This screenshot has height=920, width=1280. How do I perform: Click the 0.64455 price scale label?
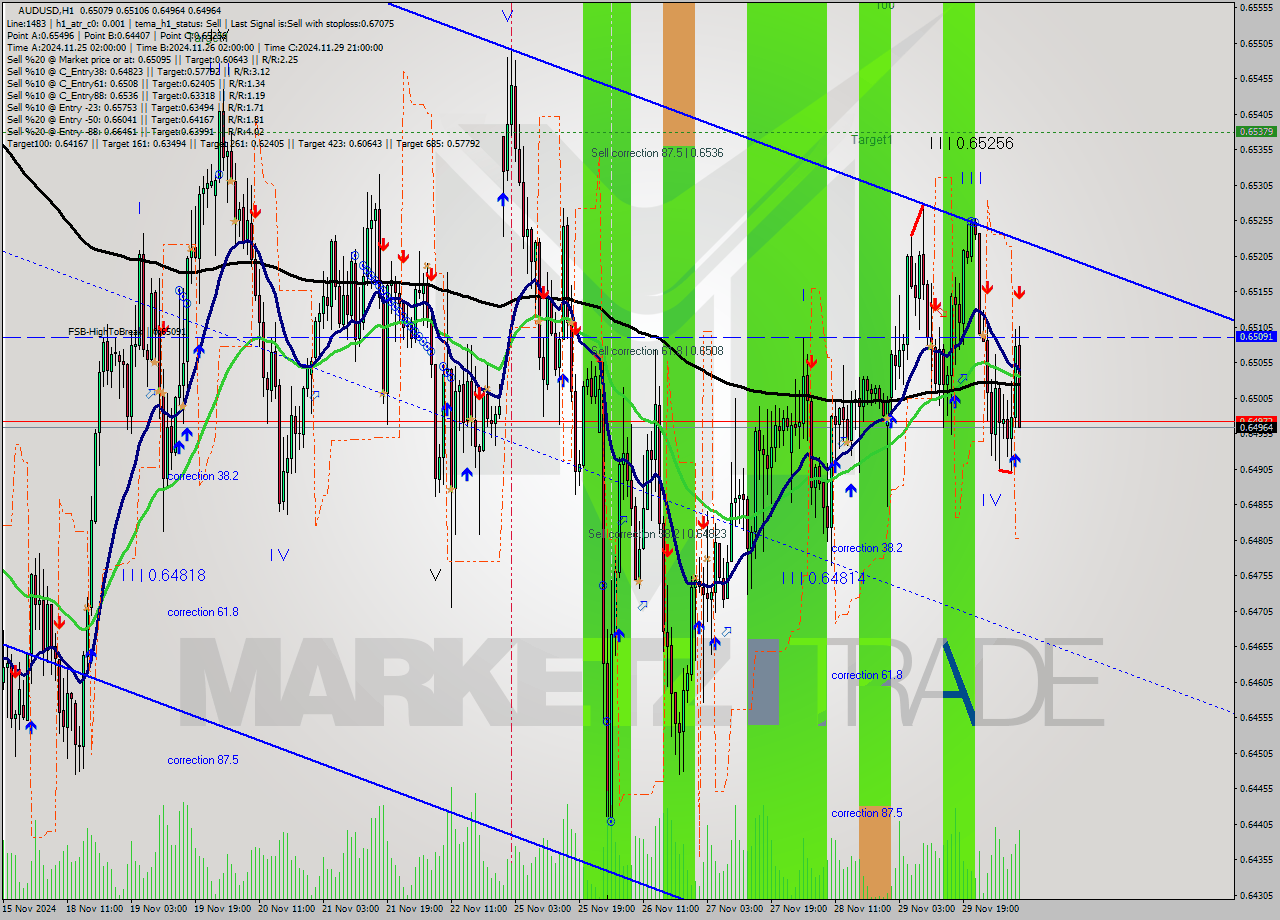[x=1257, y=788]
